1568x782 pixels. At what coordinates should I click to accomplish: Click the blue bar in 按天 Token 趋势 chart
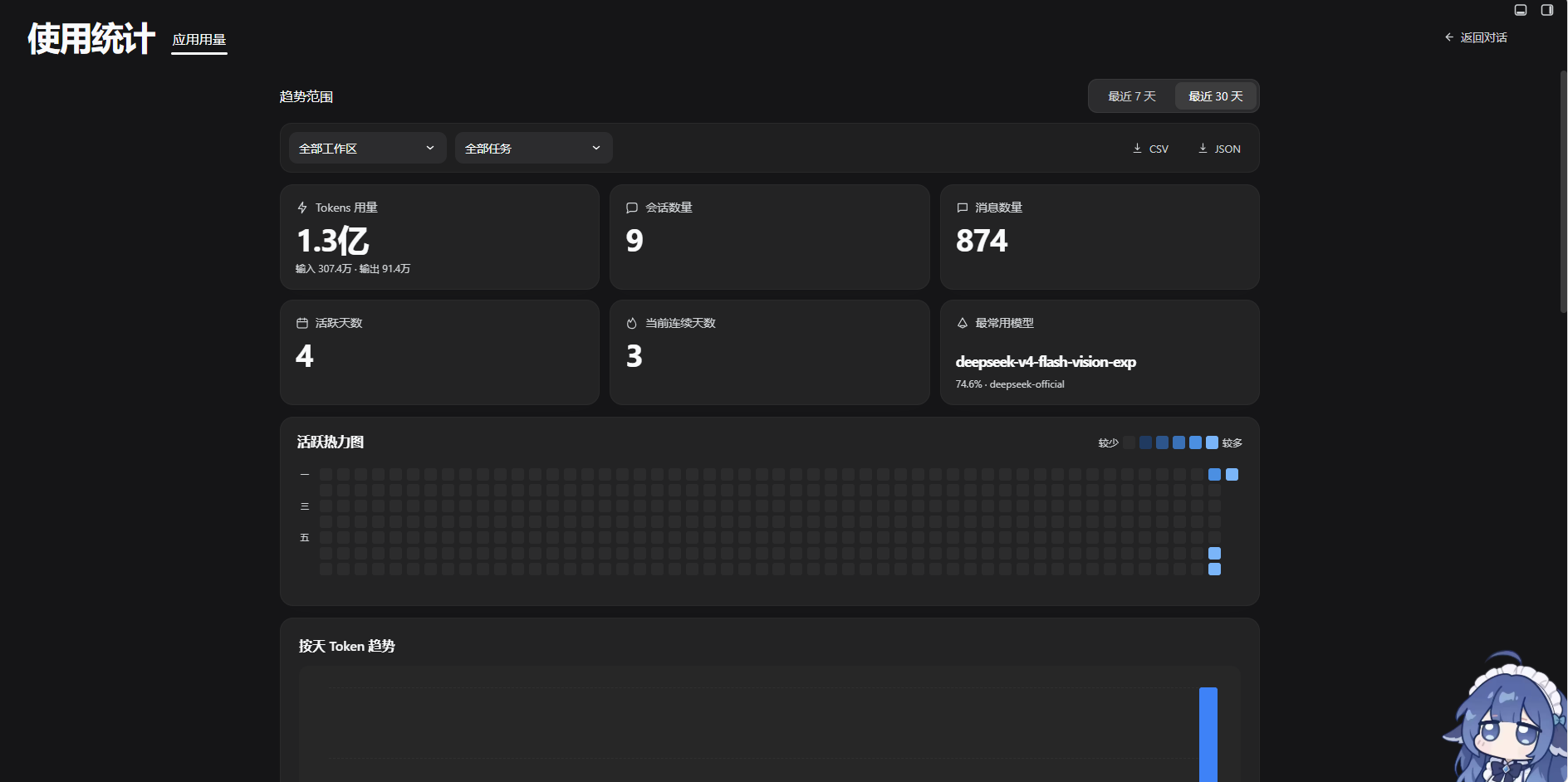(1208, 735)
